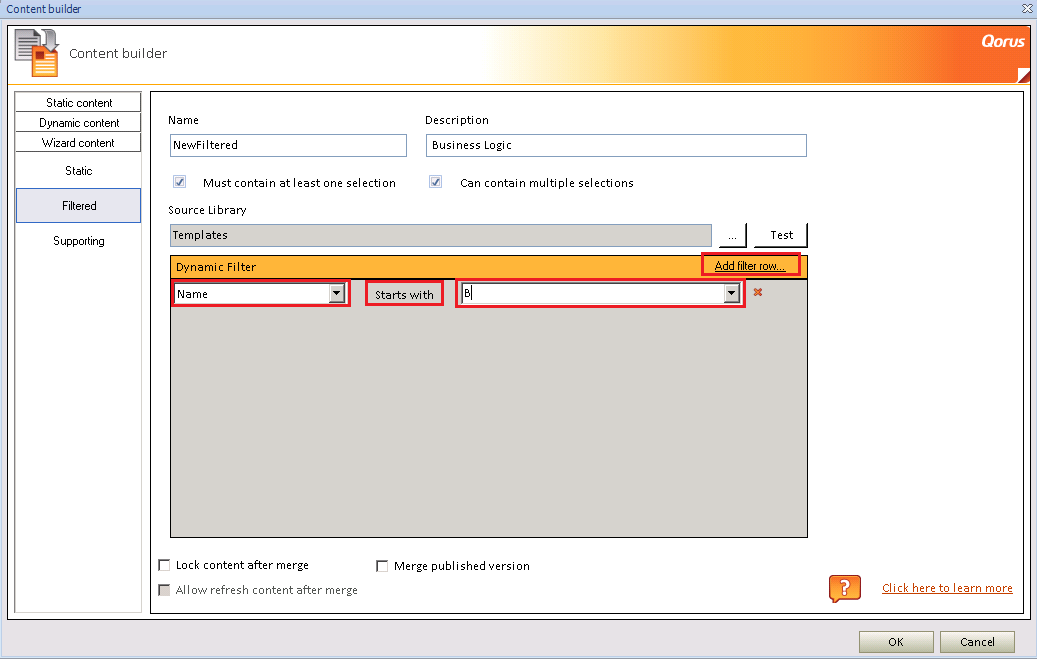
Task: Enable Merge published version
Action: 382,566
